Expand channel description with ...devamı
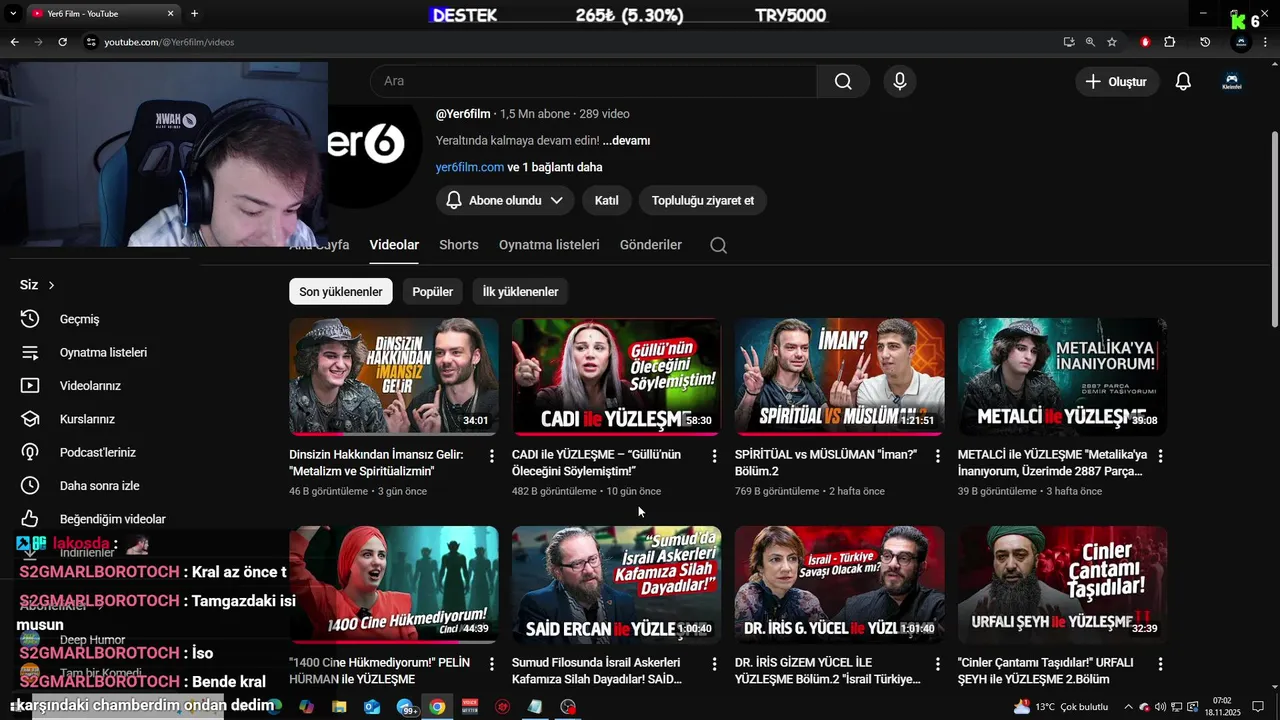The width and height of the screenshot is (1280, 720). coord(626,141)
